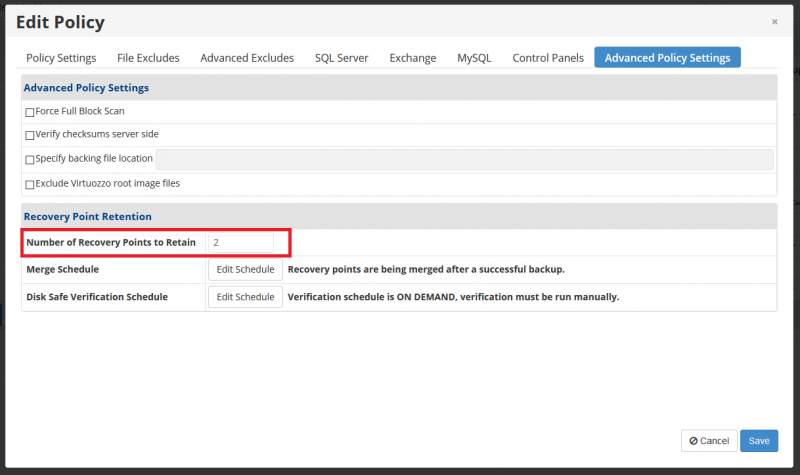Image resolution: width=800 pixels, height=475 pixels.
Task: Select the Advanced Policy Settings tab
Action: (667, 58)
